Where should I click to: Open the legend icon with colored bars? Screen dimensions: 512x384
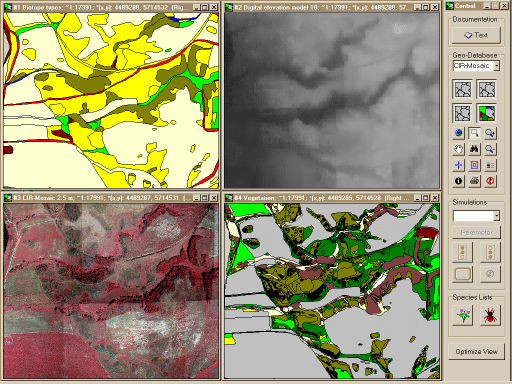pos(490,165)
